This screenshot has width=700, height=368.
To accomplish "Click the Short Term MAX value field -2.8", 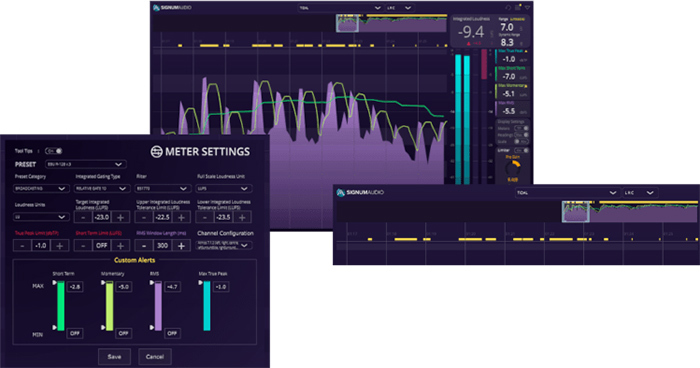I will 75,287.
